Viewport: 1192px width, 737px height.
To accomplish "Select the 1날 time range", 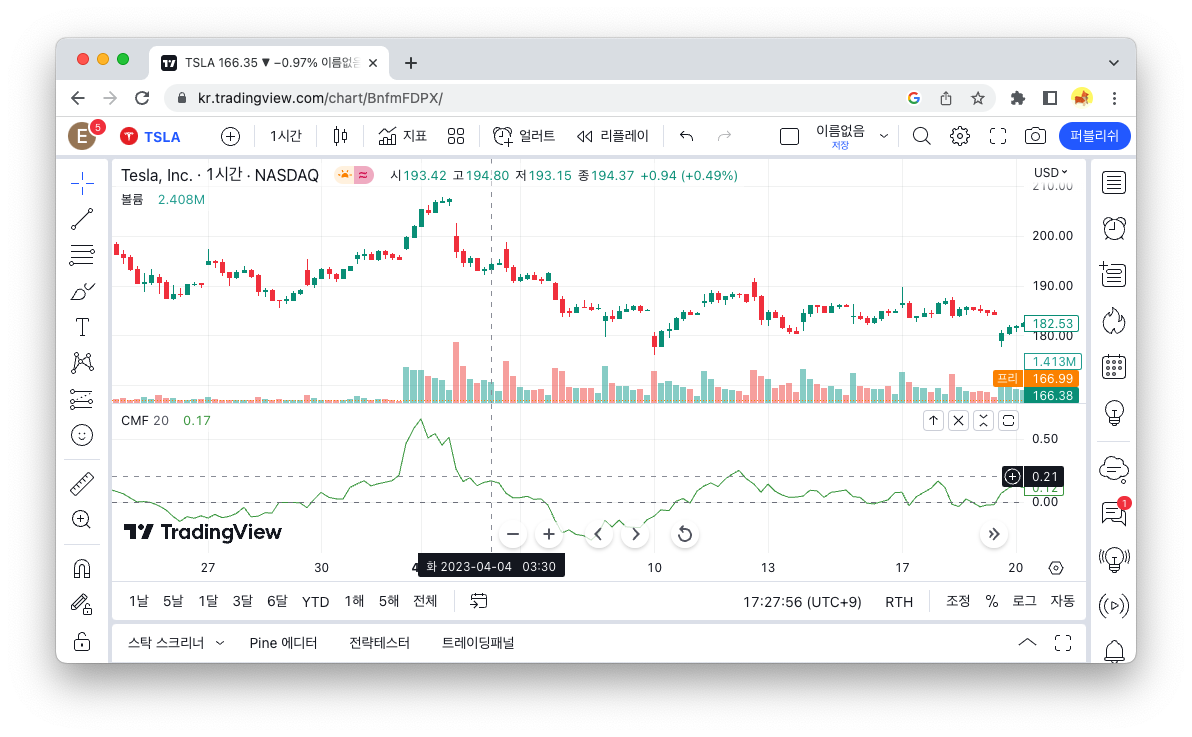I will click(138, 602).
